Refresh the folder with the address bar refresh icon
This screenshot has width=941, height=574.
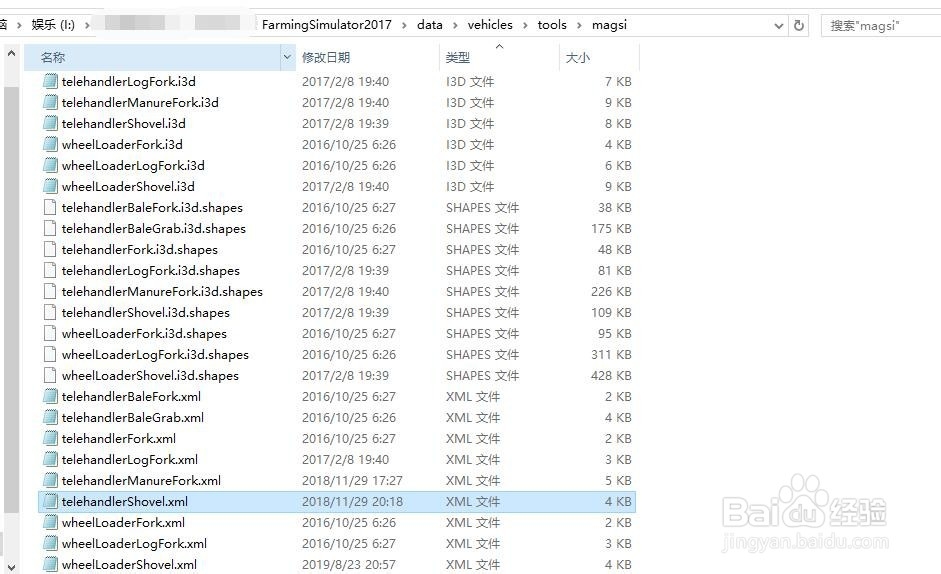click(x=799, y=25)
